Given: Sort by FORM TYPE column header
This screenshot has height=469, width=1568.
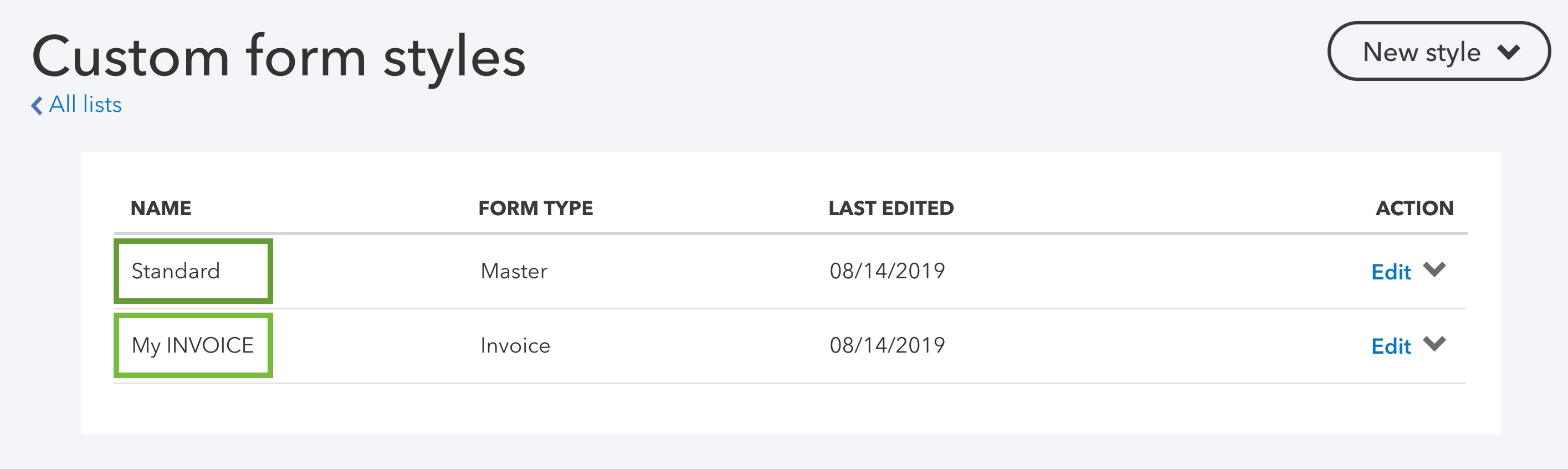Looking at the screenshot, I should pyautogui.click(x=535, y=208).
